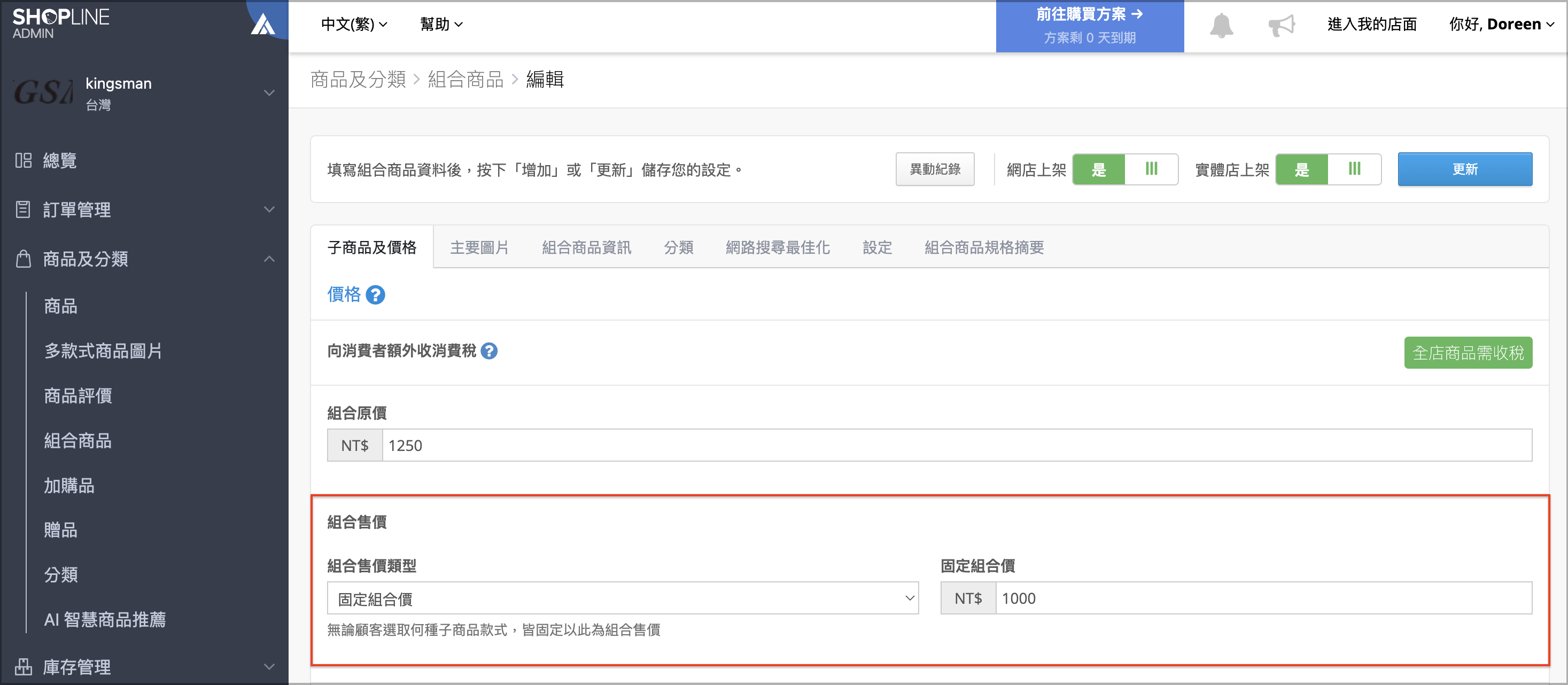Click the triangular app logo icon
The width and height of the screenshot is (1568, 685).
click(263, 25)
